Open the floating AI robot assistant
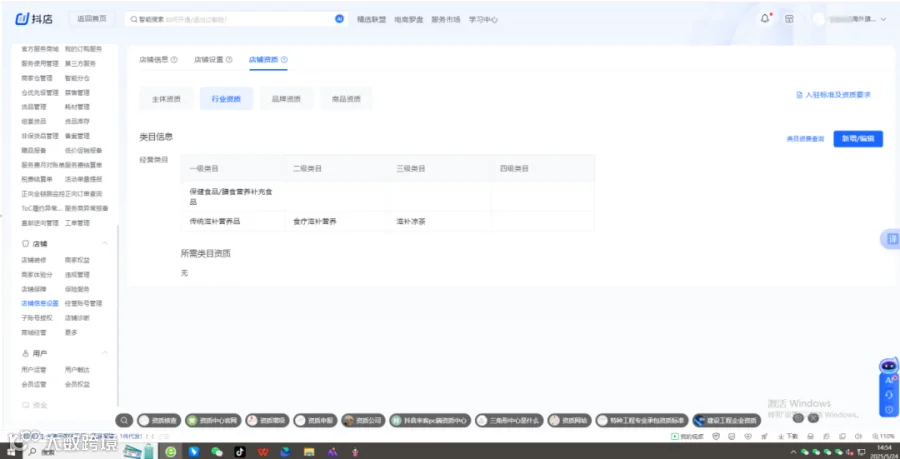Viewport: 900px width, 459px height. pyautogui.click(x=889, y=365)
